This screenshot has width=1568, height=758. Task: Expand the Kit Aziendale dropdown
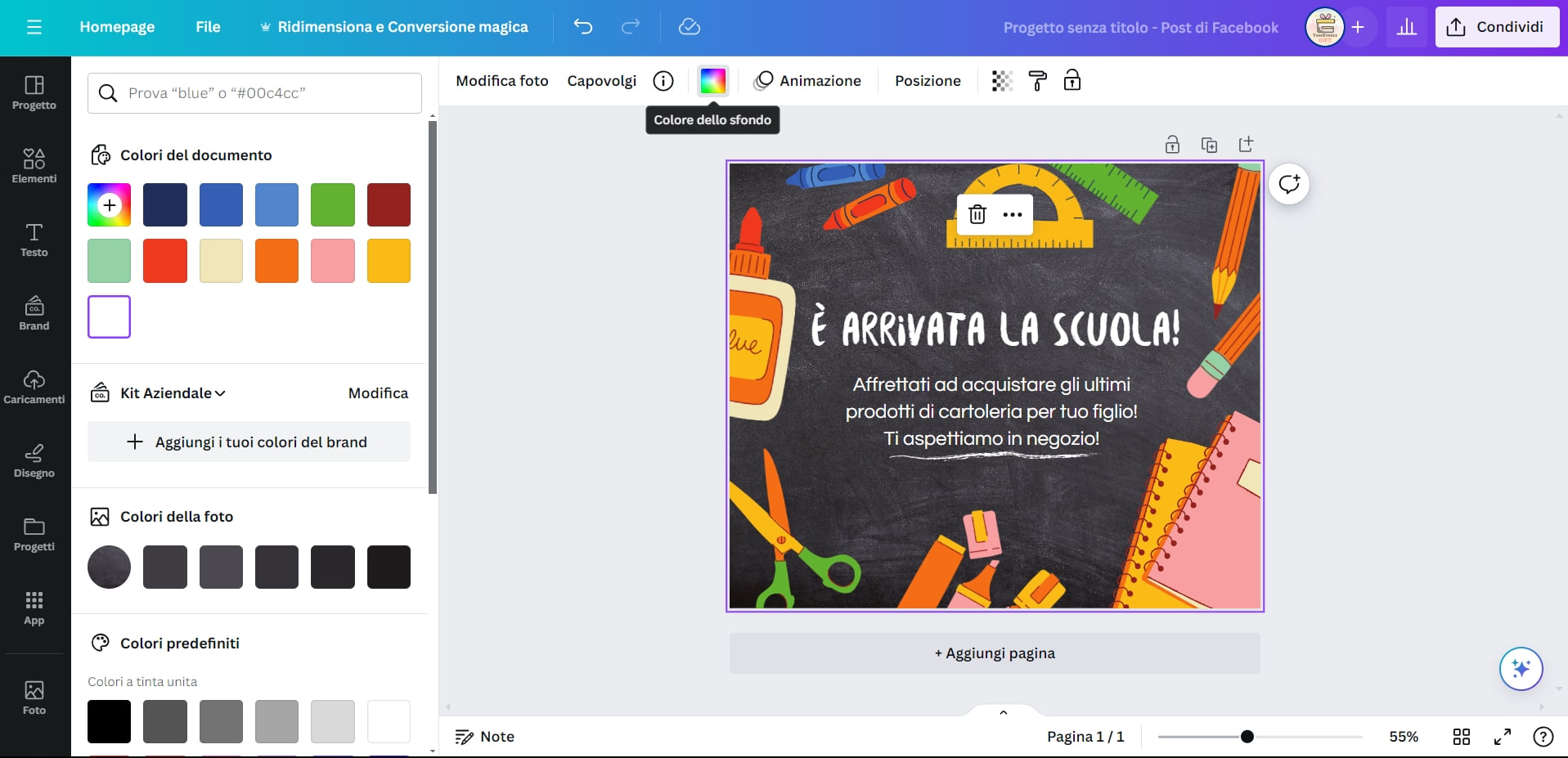click(x=173, y=393)
